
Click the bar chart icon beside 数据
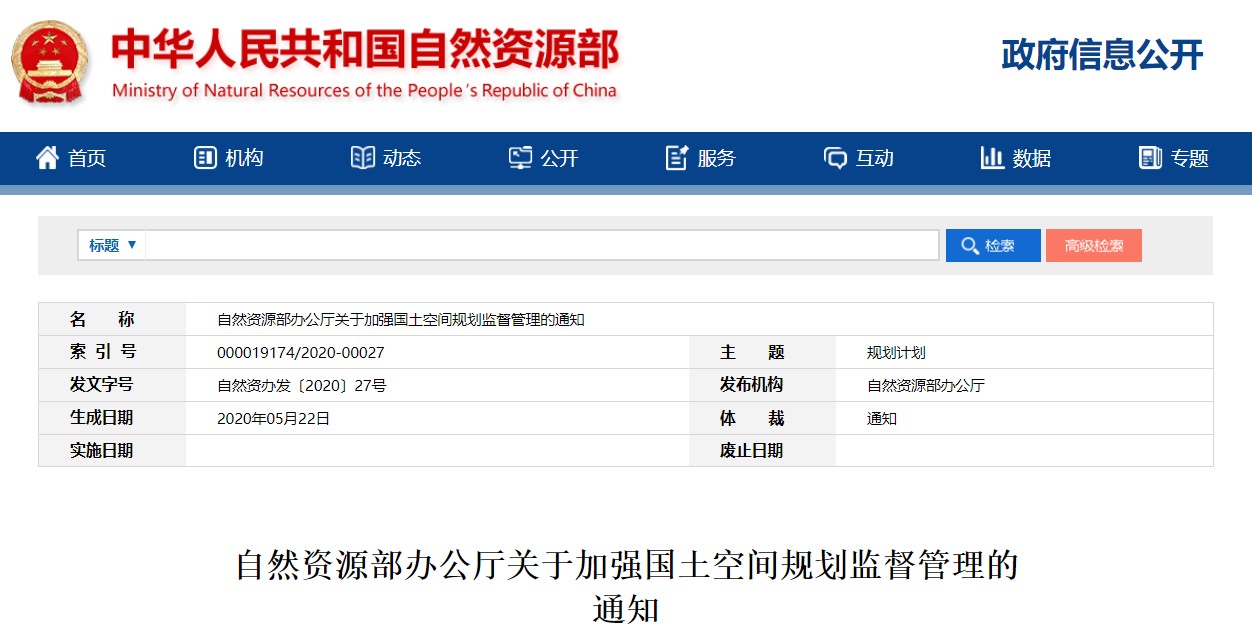click(x=992, y=158)
